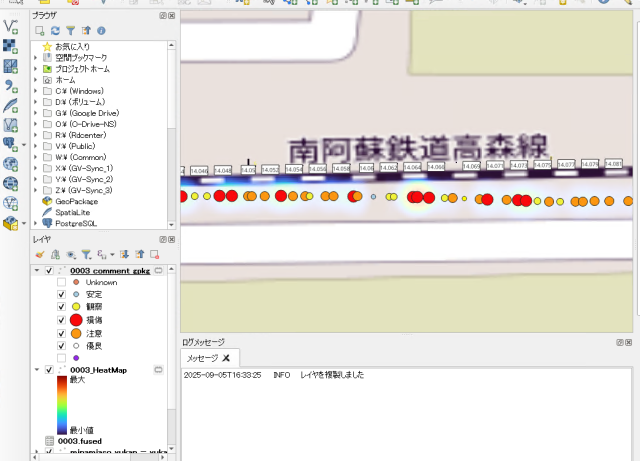The width and height of the screenshot is (640, 461).
Task: Toggle visibility of 0003_HeatMap layer
Action: click(49, 370)
